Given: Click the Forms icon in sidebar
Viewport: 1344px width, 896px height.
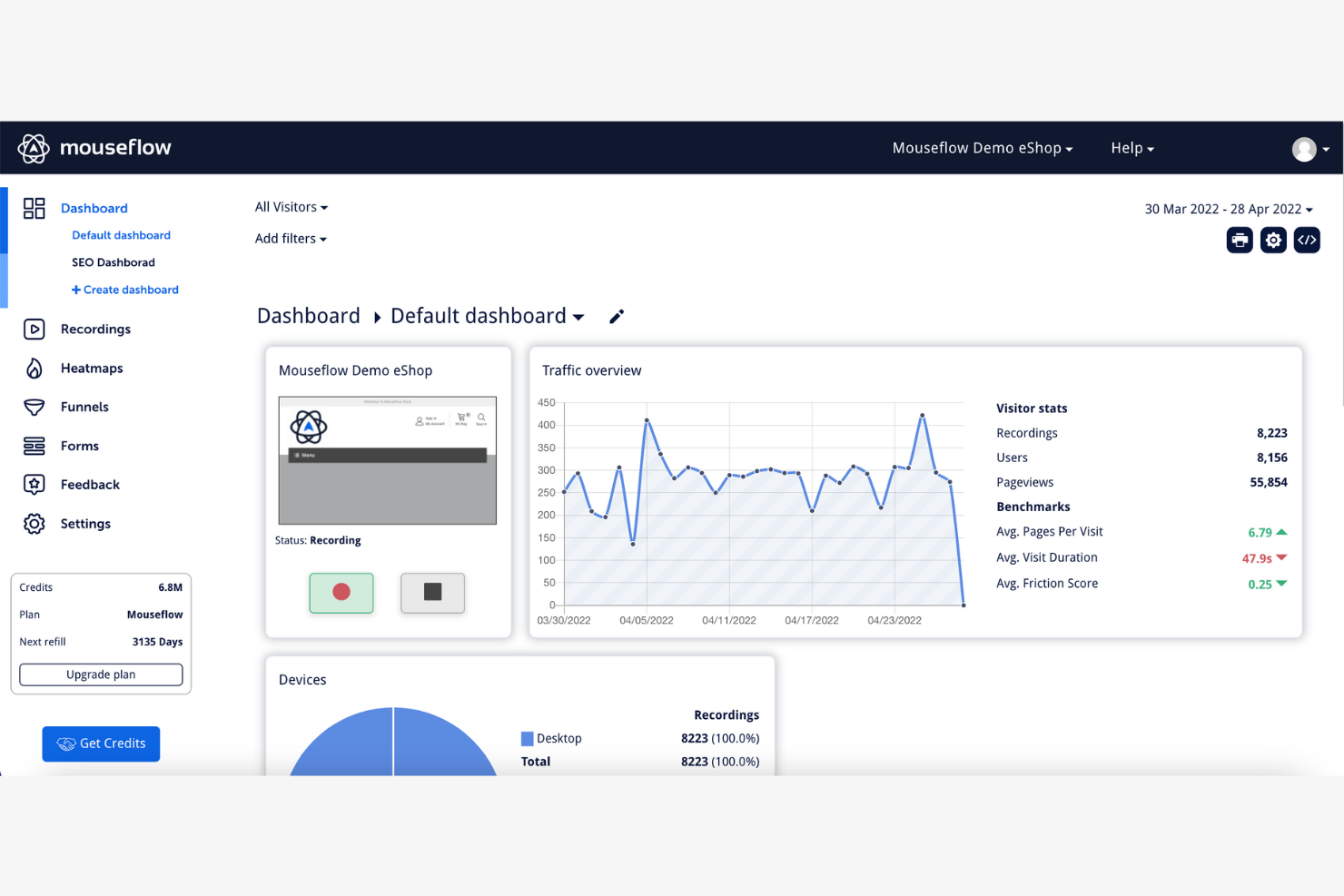Looking at the screenshot, I should pyautogui.click(x=35, y=446).
